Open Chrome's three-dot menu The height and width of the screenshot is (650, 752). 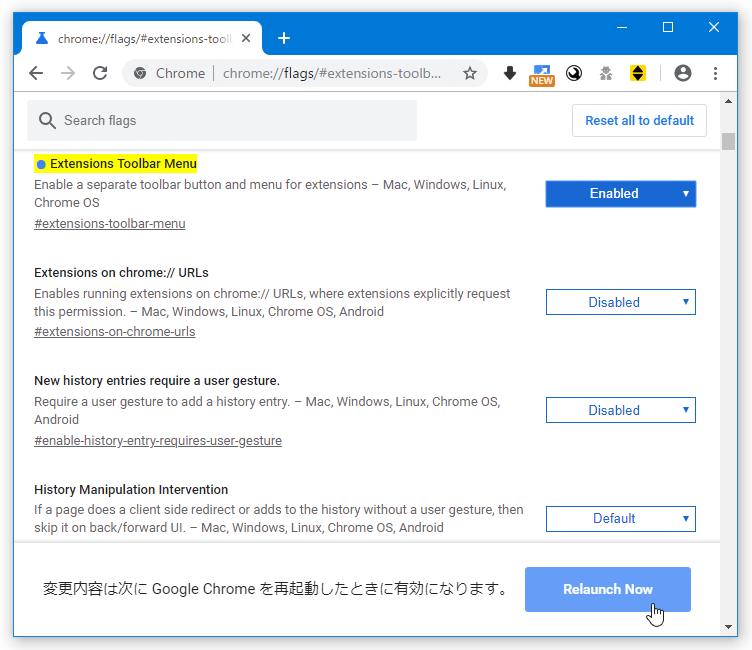(715, 73)
